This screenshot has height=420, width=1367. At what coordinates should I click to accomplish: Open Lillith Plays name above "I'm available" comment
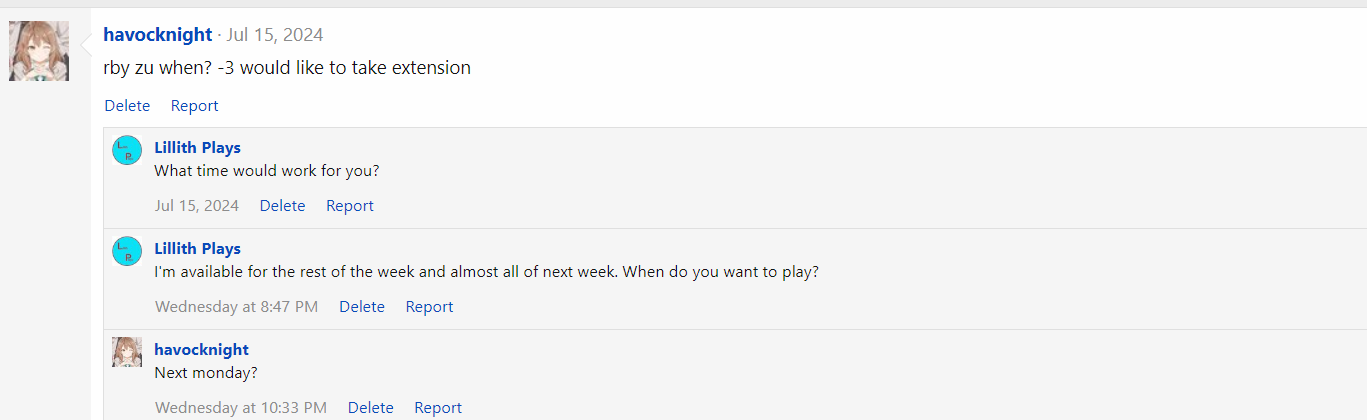[x=197, y=249]
